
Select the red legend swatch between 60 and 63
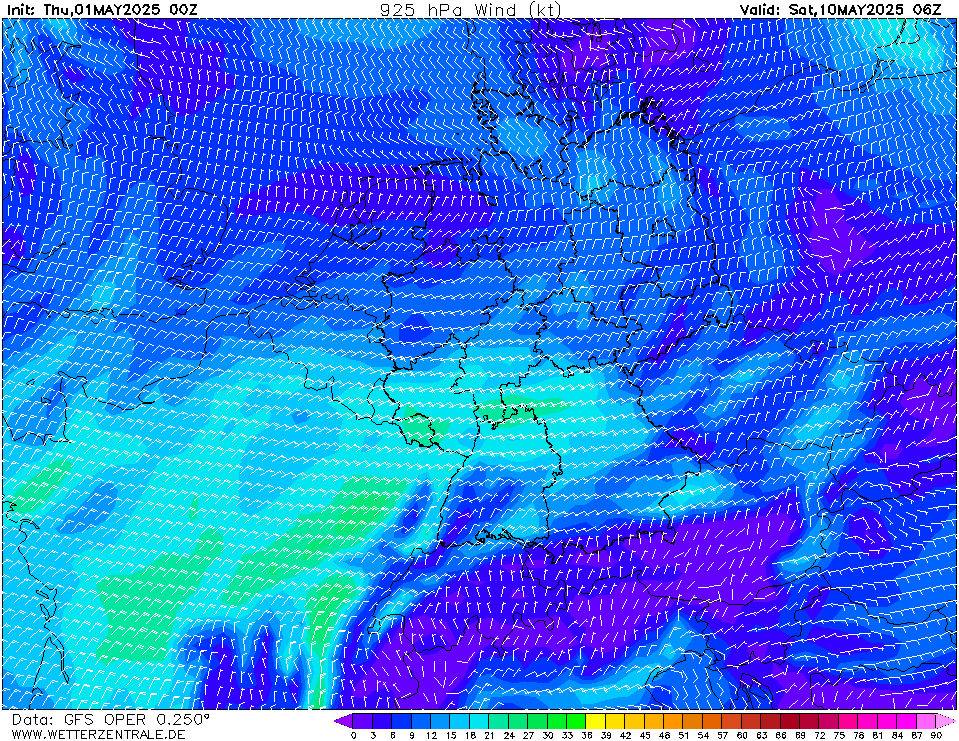coord(752,721)
